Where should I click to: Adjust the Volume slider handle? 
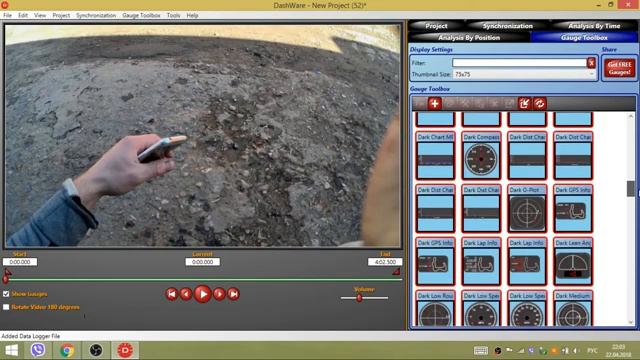click(x=359, y=298)
